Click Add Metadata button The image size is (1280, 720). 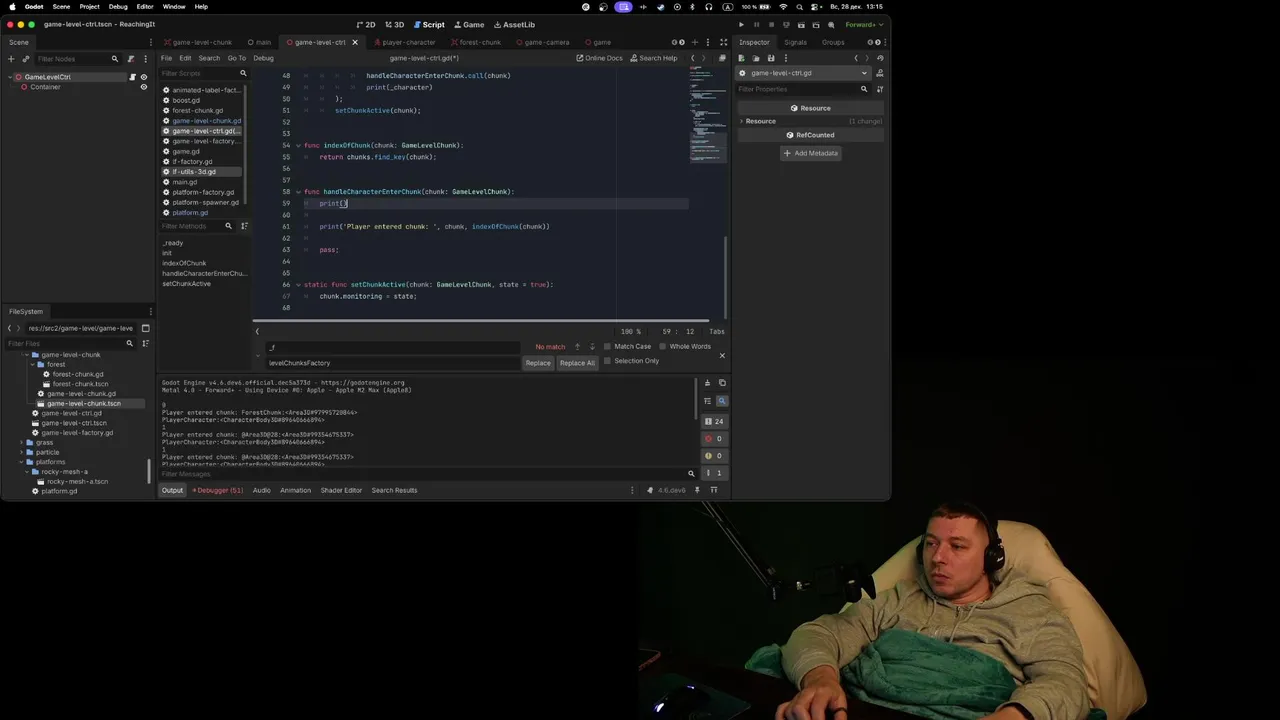810,153
